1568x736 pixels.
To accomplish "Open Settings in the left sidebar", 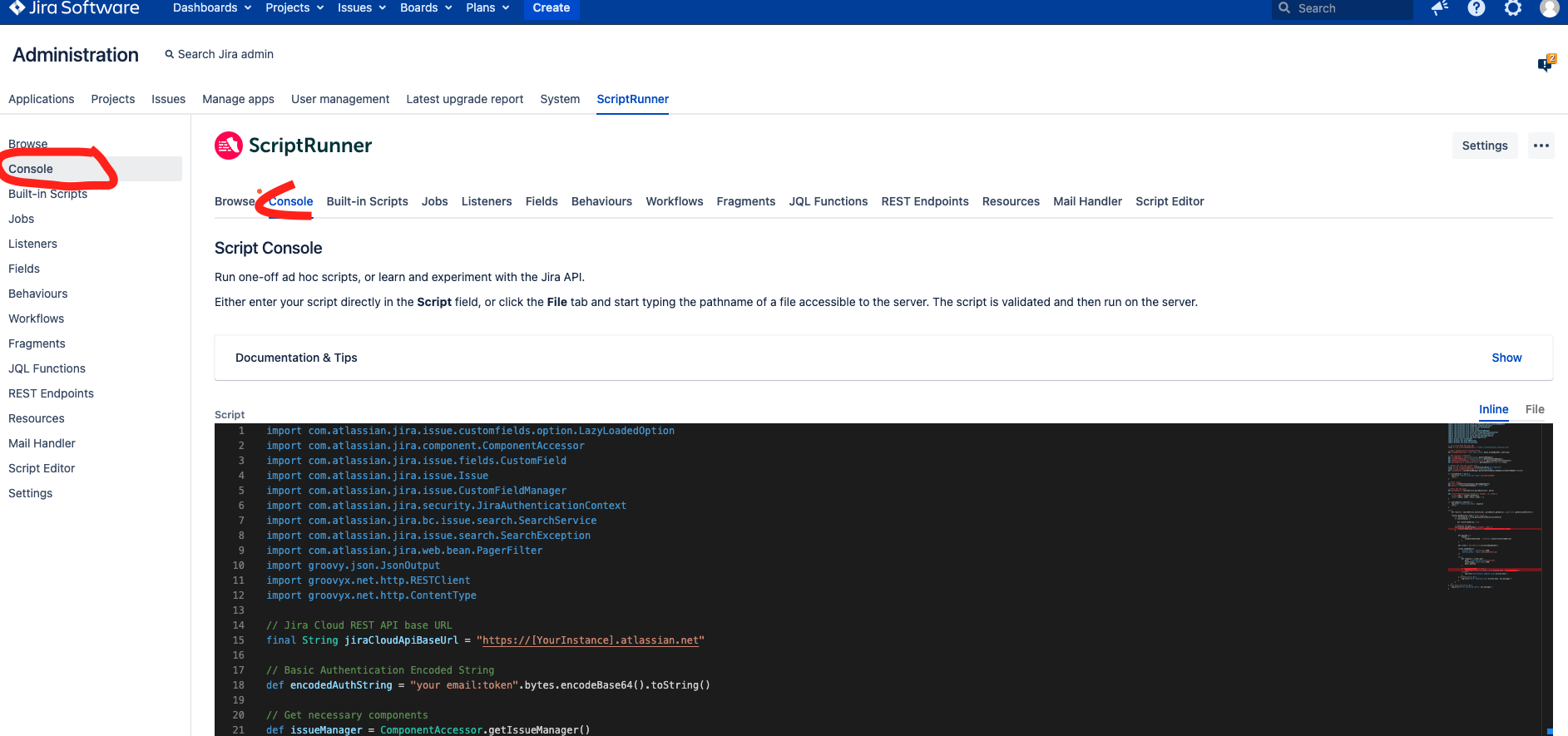I will pos(31,493).
